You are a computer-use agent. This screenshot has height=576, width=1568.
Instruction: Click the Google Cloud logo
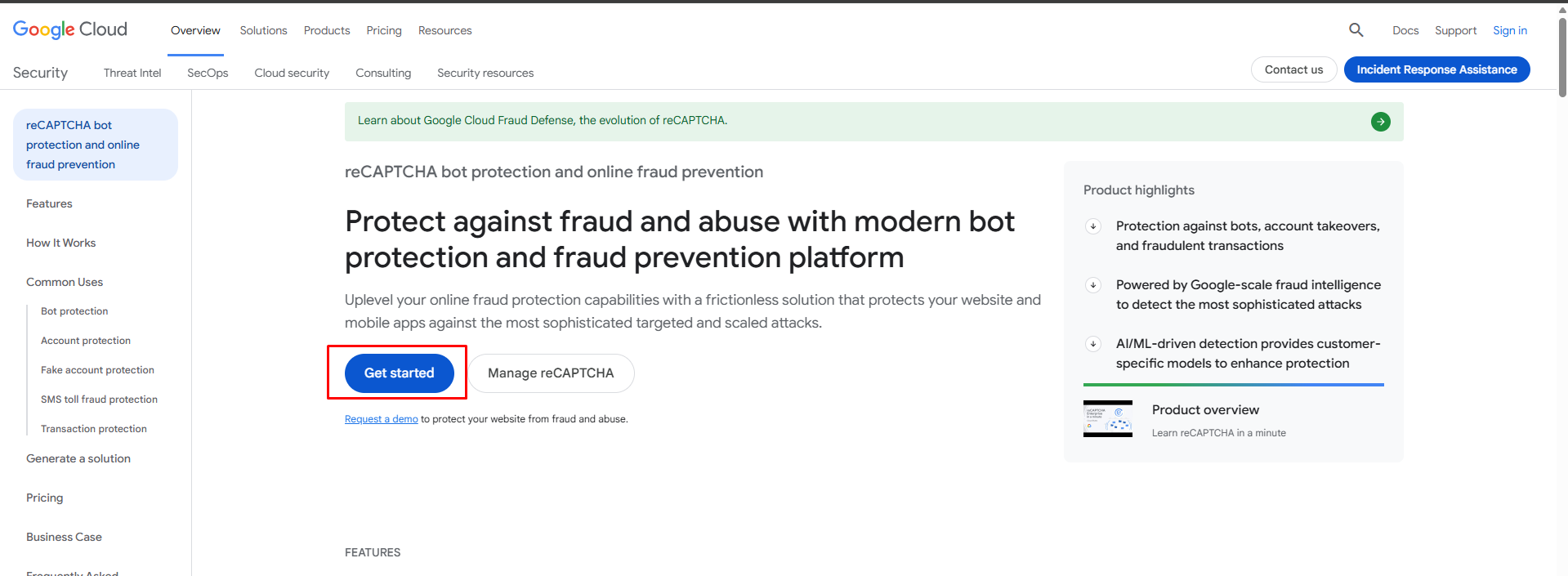(x=70, y=29)
